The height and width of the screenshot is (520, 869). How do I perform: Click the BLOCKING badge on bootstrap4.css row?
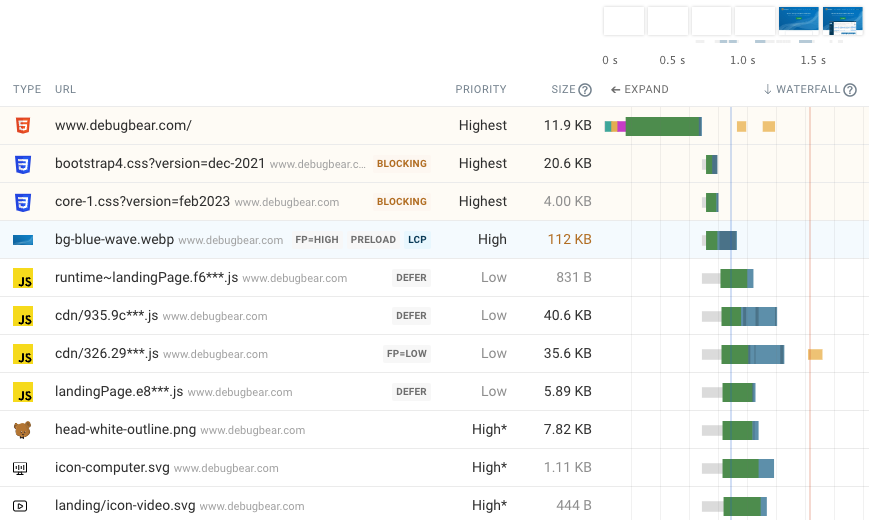[x=402, y=164]
